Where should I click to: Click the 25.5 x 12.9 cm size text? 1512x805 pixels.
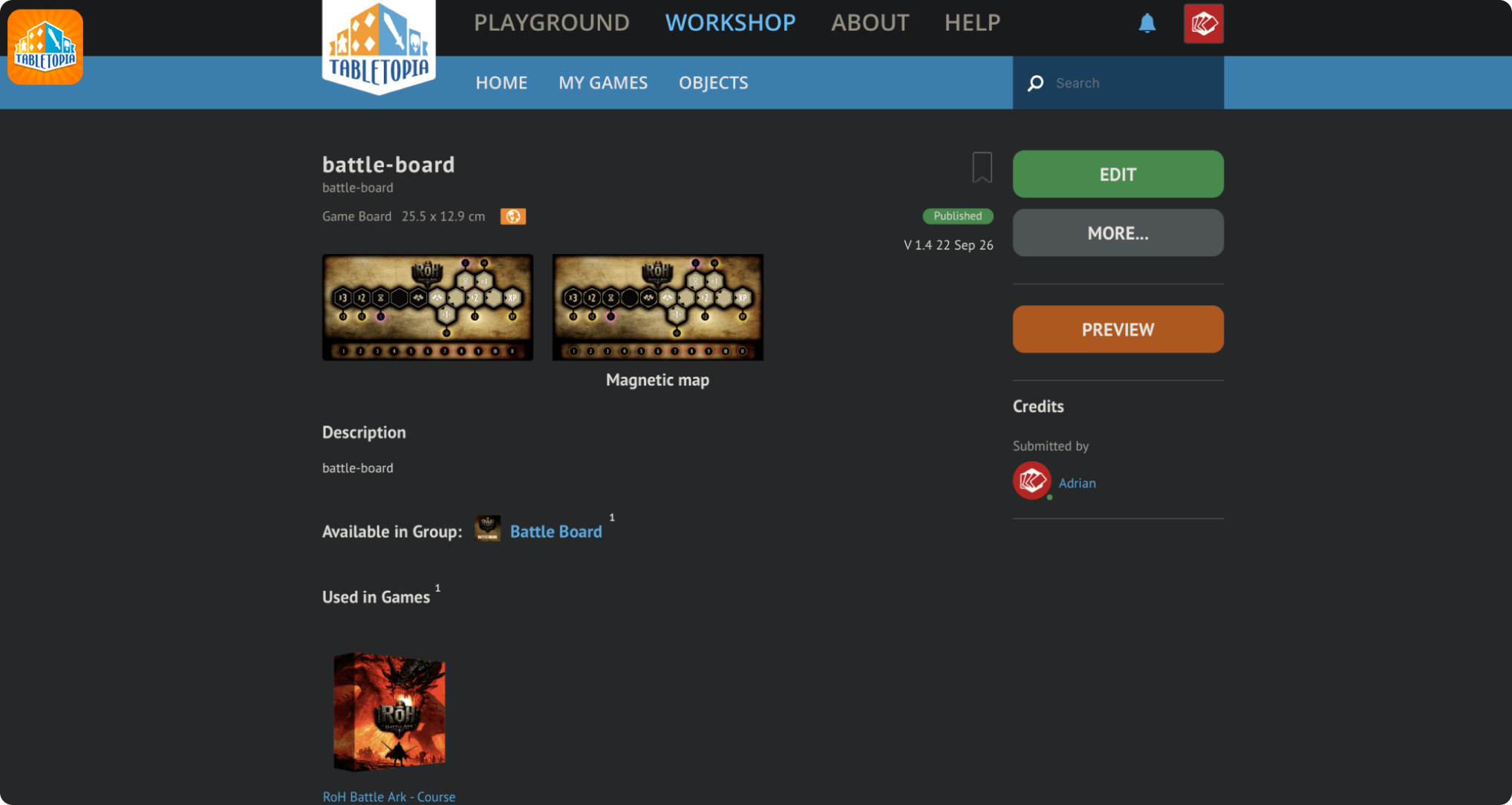[x=443, y=216]
